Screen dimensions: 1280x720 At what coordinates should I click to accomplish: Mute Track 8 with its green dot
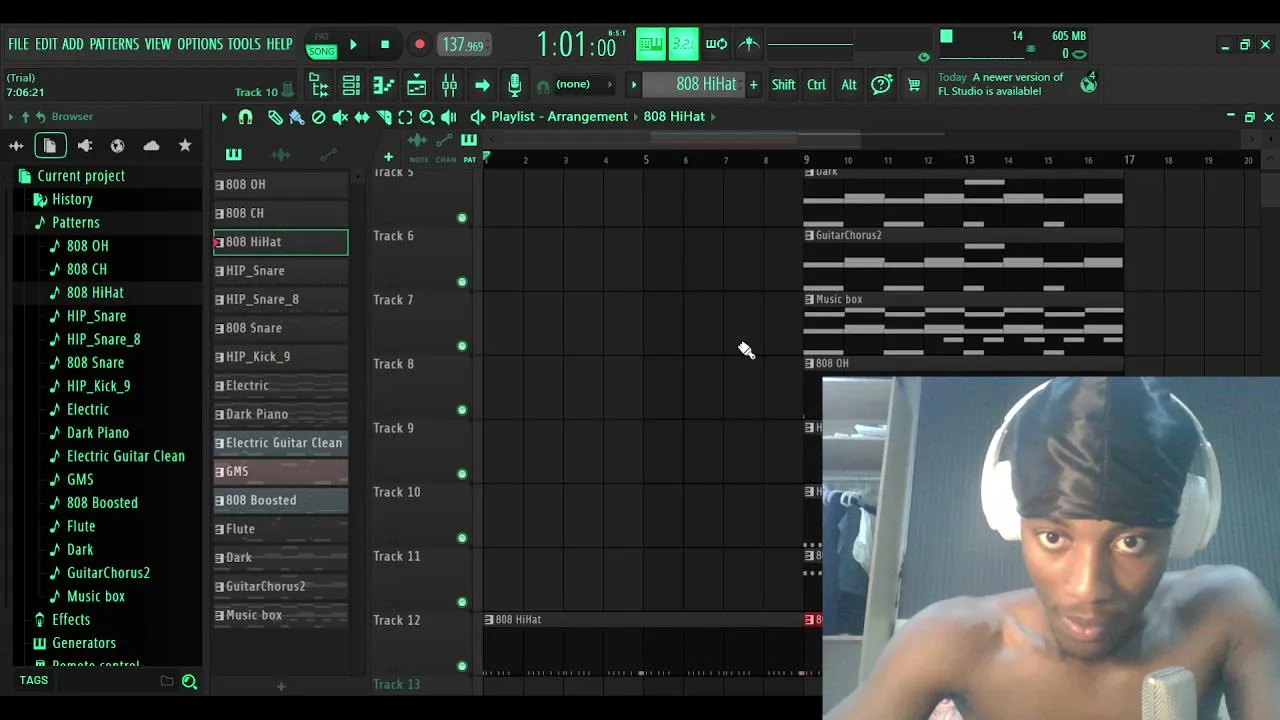[462, 410]
